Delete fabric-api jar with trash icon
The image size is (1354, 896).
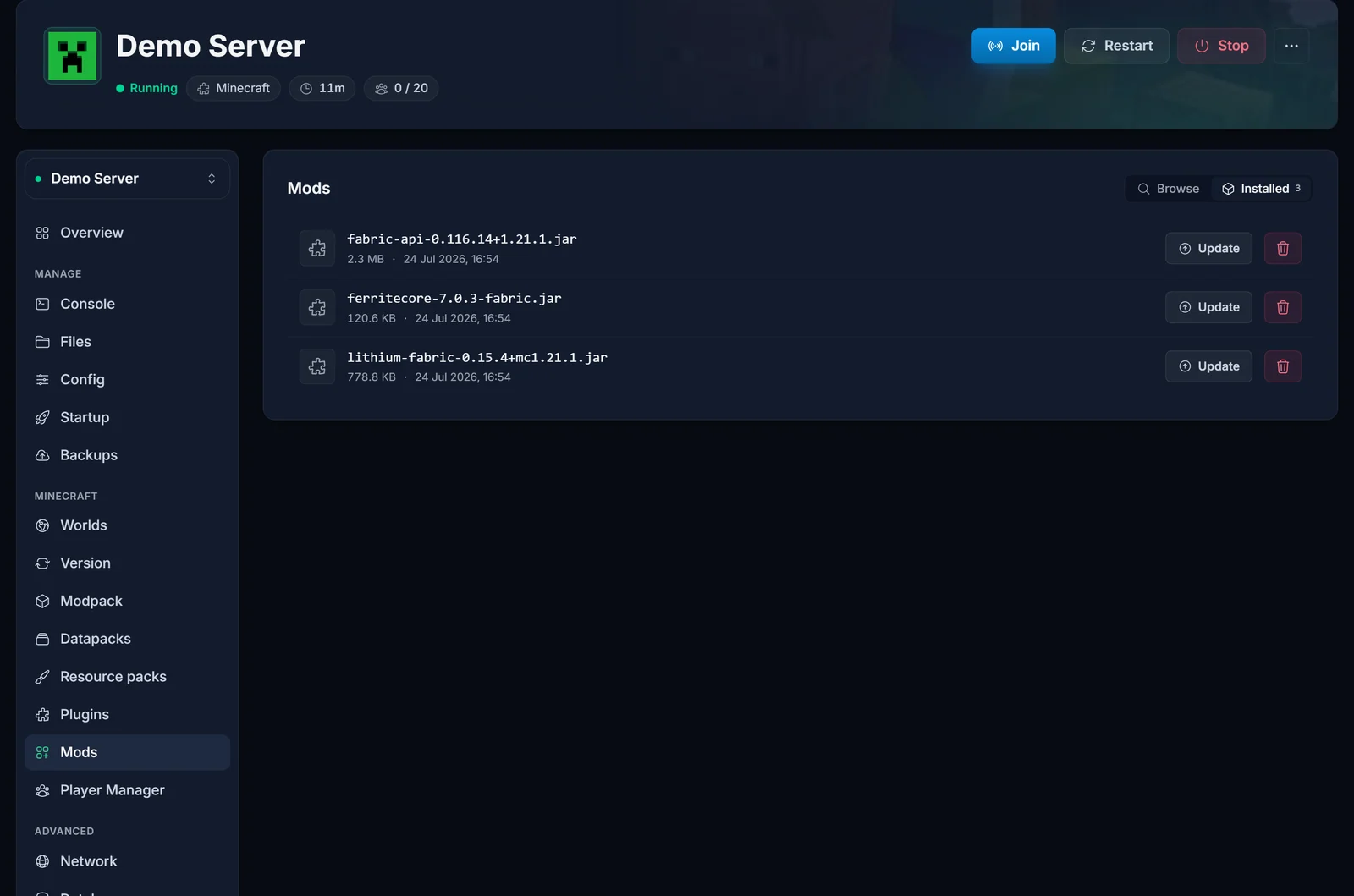coord(1283,249)
